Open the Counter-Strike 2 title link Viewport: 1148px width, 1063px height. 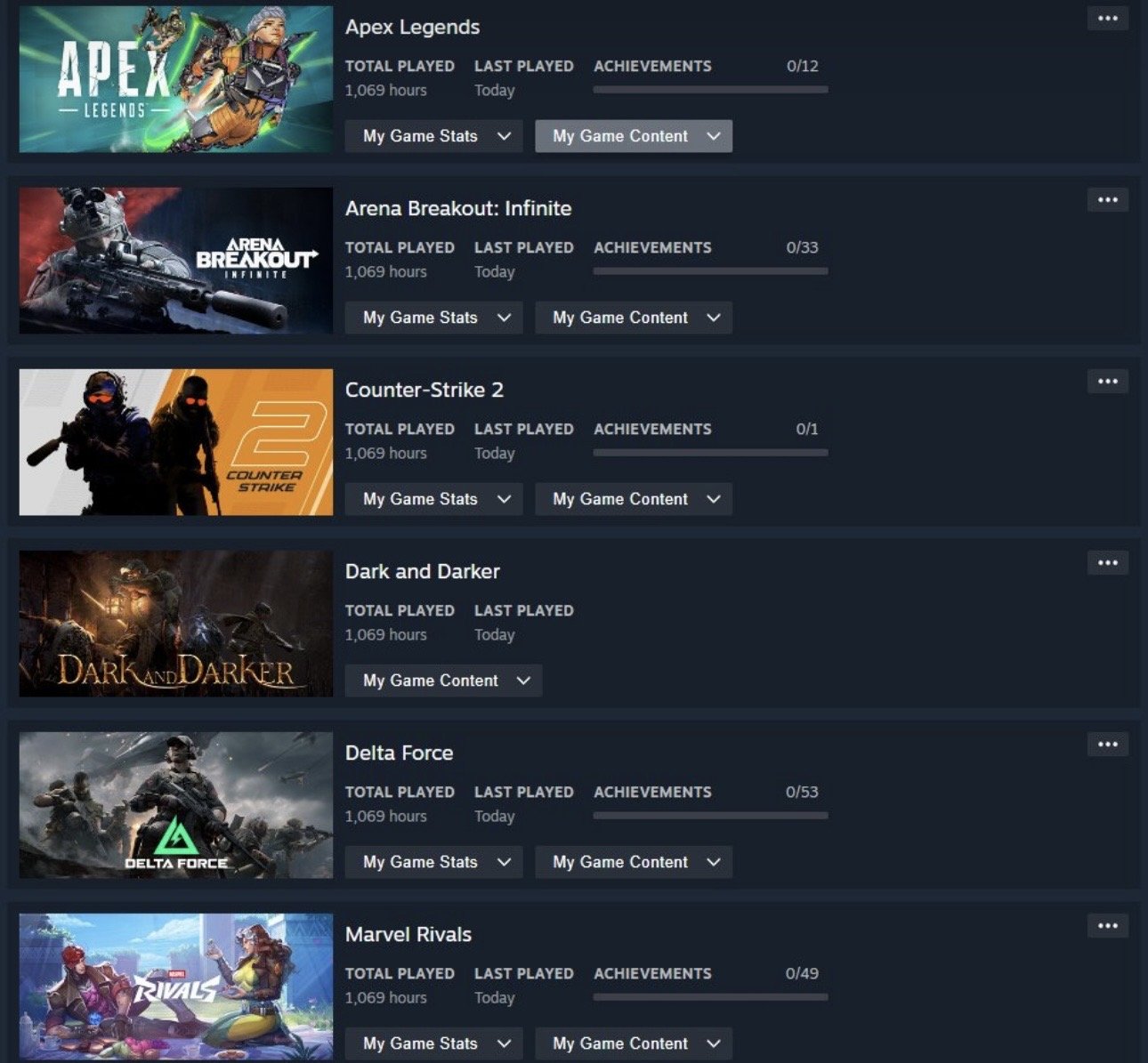click(424, 390)
